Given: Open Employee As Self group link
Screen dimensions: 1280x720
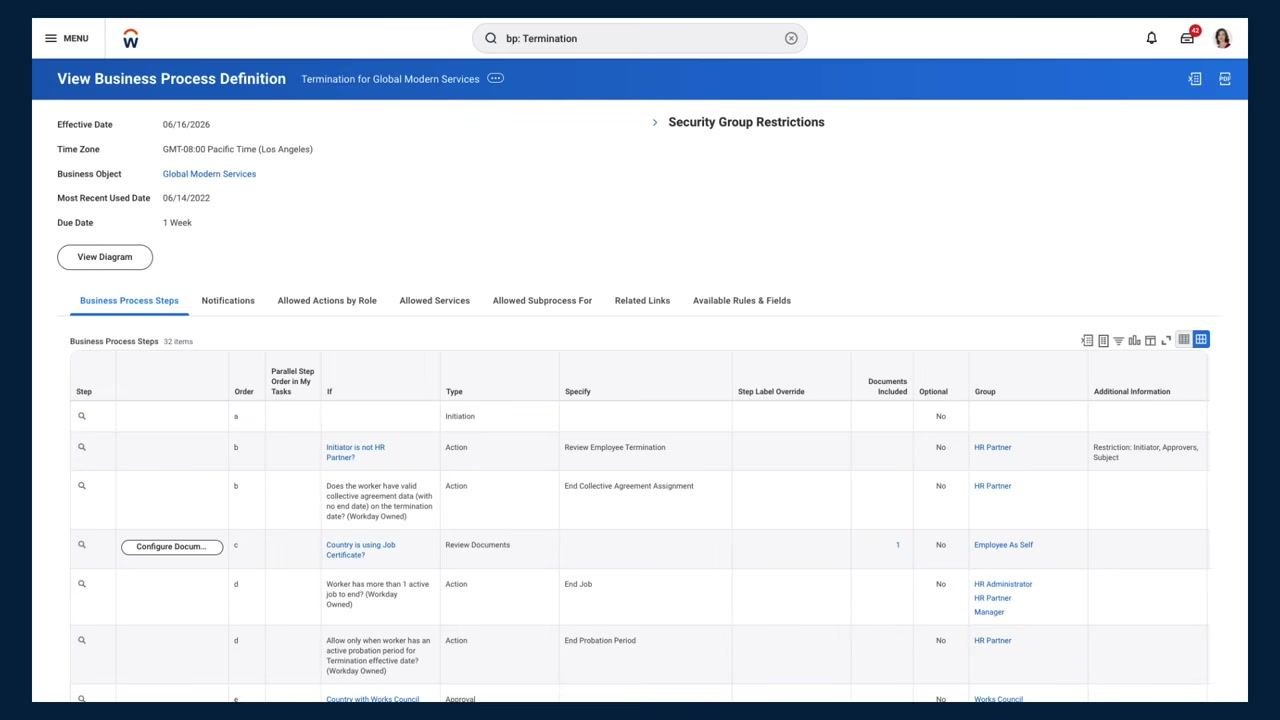Looking at the screenshot, I should 1003,545.
